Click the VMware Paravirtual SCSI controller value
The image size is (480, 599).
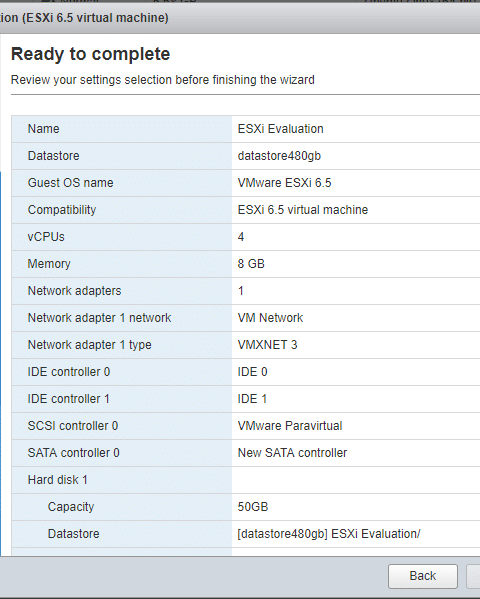pyautogui.click(x=290, y=426)
